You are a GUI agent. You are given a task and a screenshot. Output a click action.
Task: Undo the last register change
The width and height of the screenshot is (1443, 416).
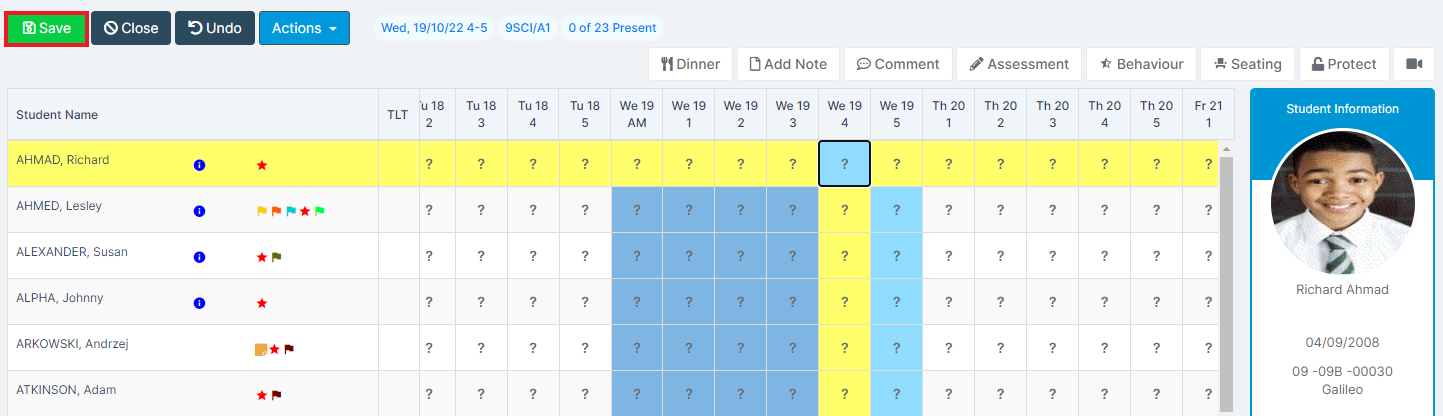click(x=215, y=28)
